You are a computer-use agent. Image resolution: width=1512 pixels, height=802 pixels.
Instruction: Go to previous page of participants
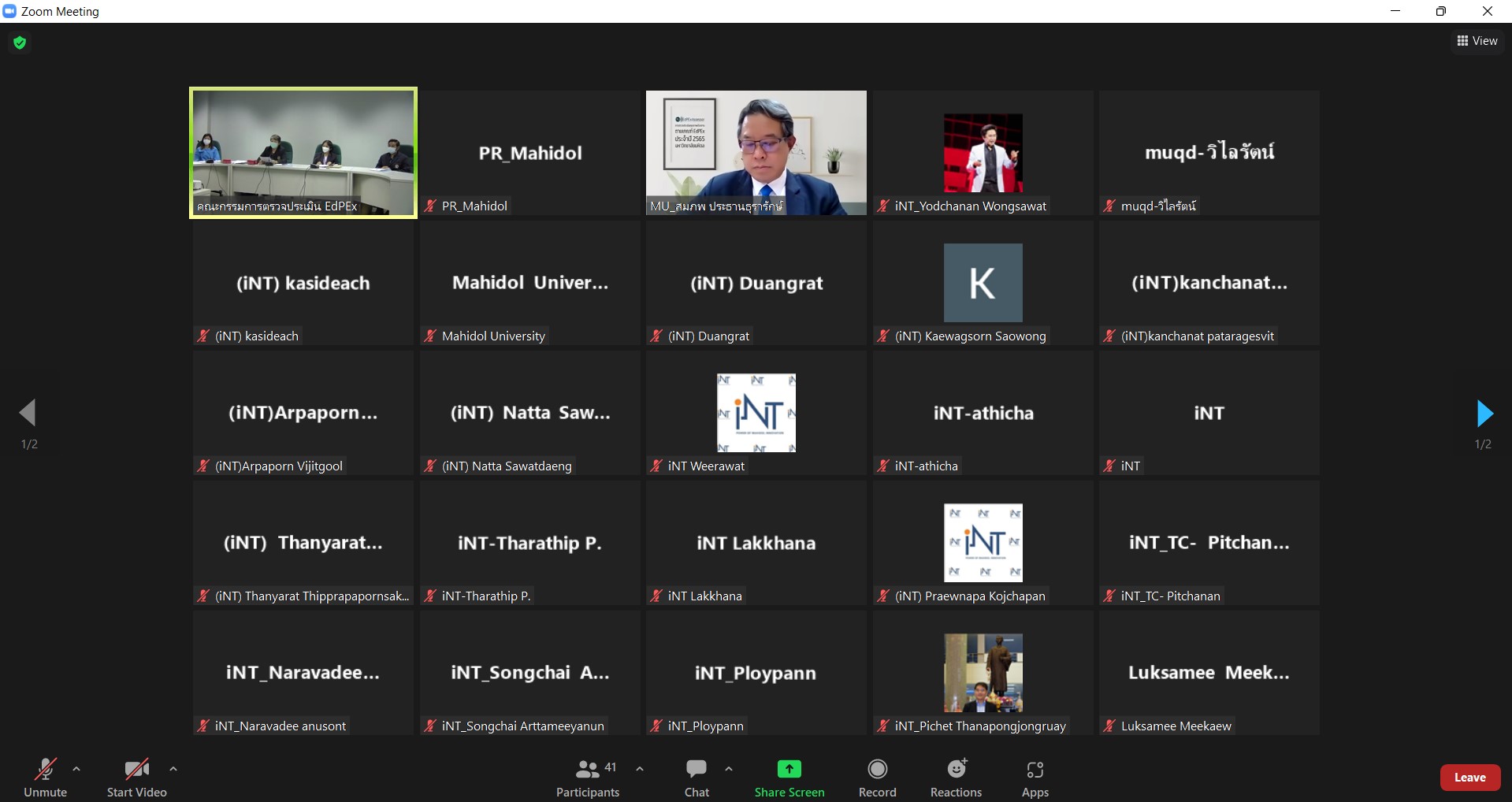click(28, 413)
